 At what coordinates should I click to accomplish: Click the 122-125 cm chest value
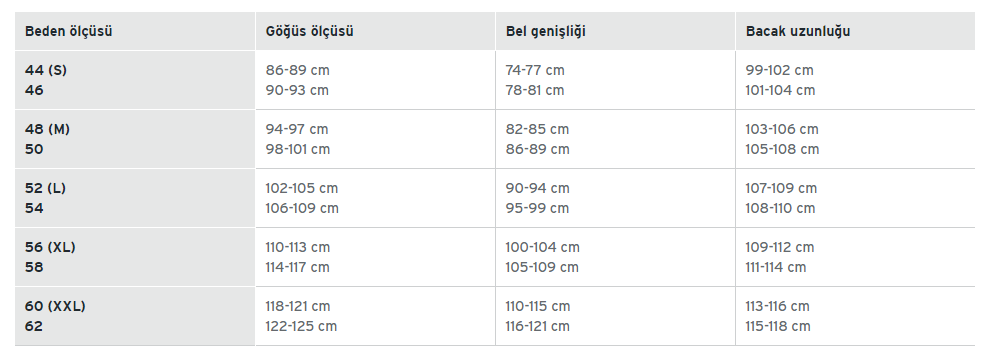click(x=301, y=326)
